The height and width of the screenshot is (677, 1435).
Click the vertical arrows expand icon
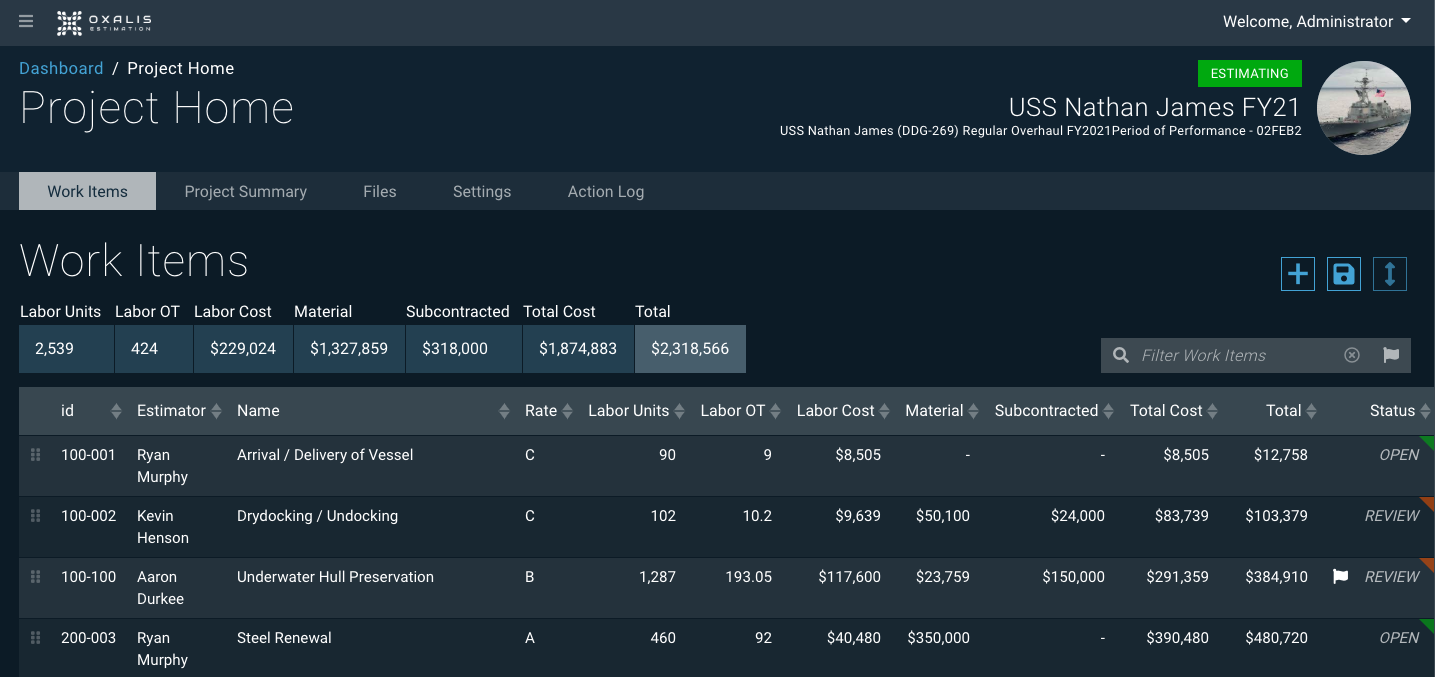click(1389, 274)
